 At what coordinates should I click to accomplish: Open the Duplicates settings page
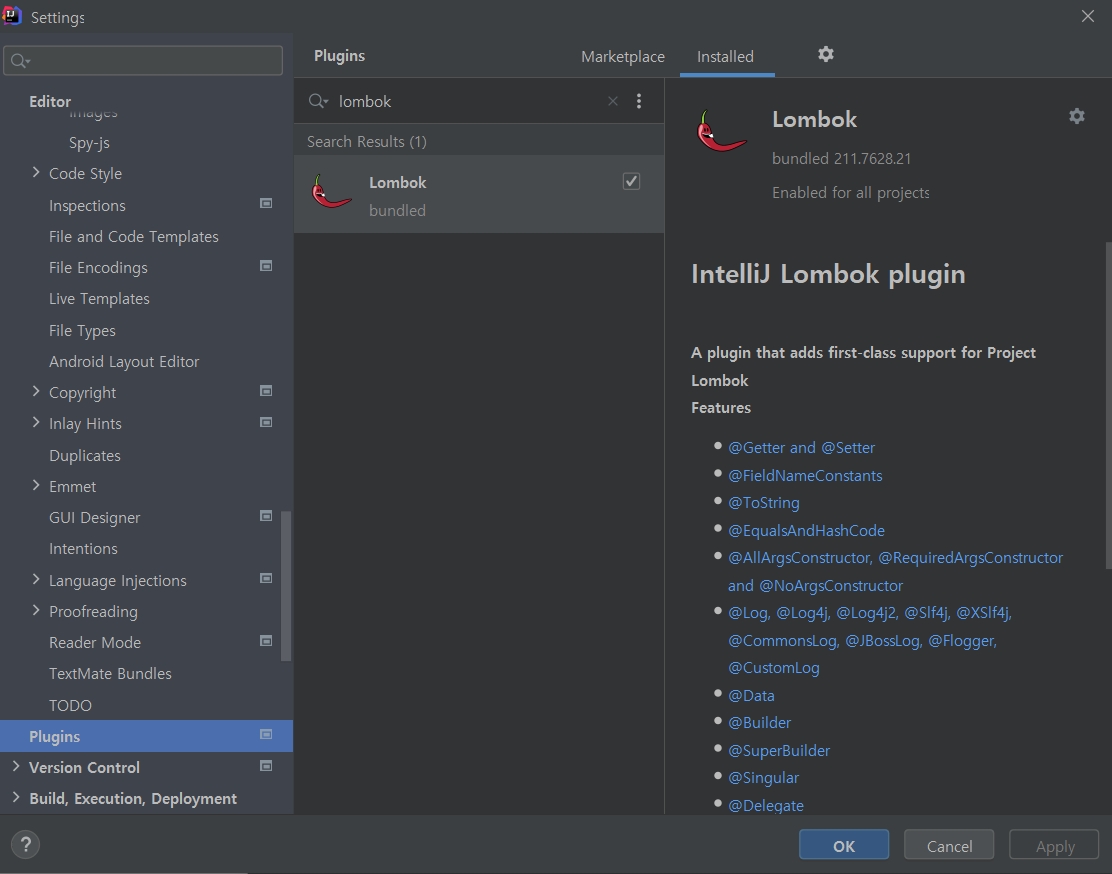84,455
